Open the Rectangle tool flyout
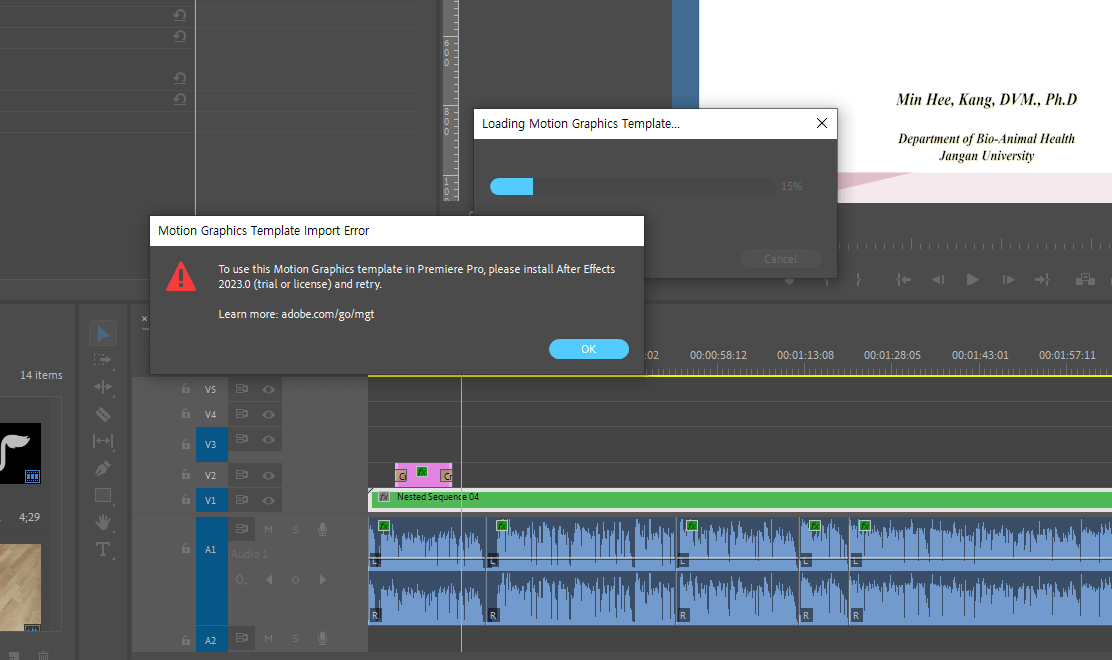The height and width of the screenshot is (660, 1112). tap(103, 495)
